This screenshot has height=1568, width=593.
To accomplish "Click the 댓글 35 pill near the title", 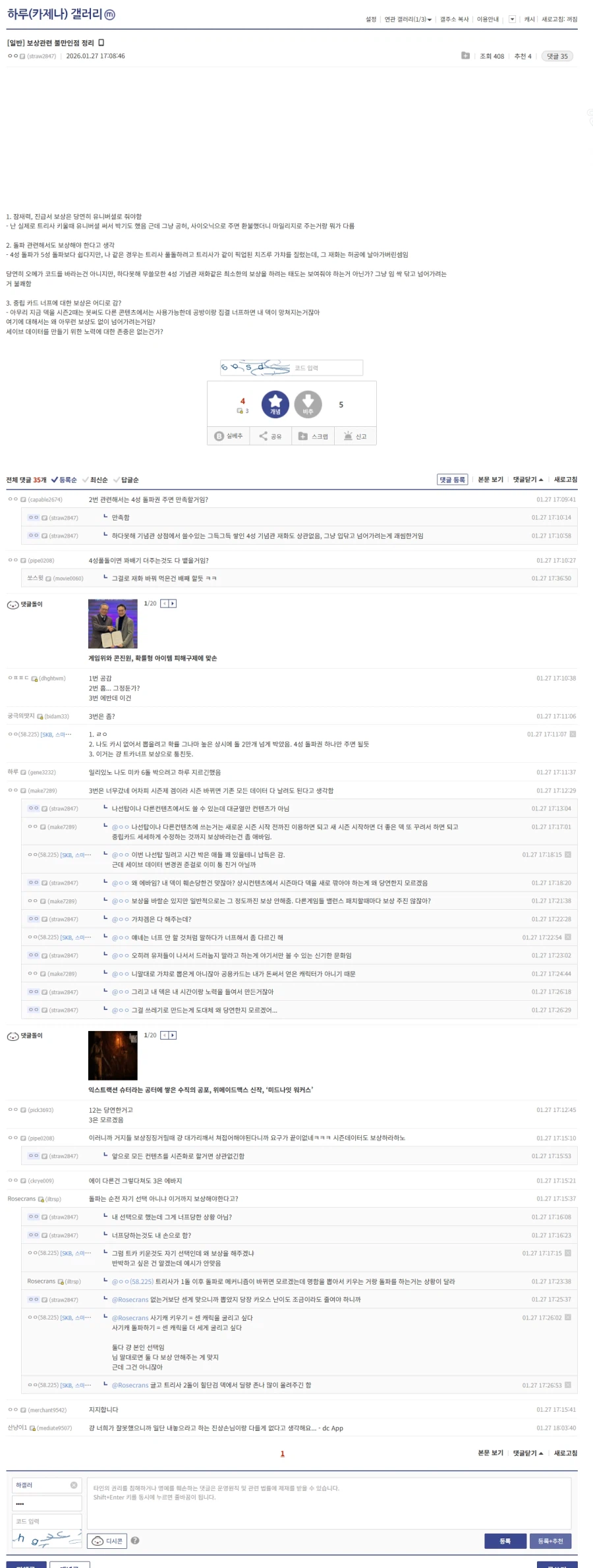I will [557, 56].
